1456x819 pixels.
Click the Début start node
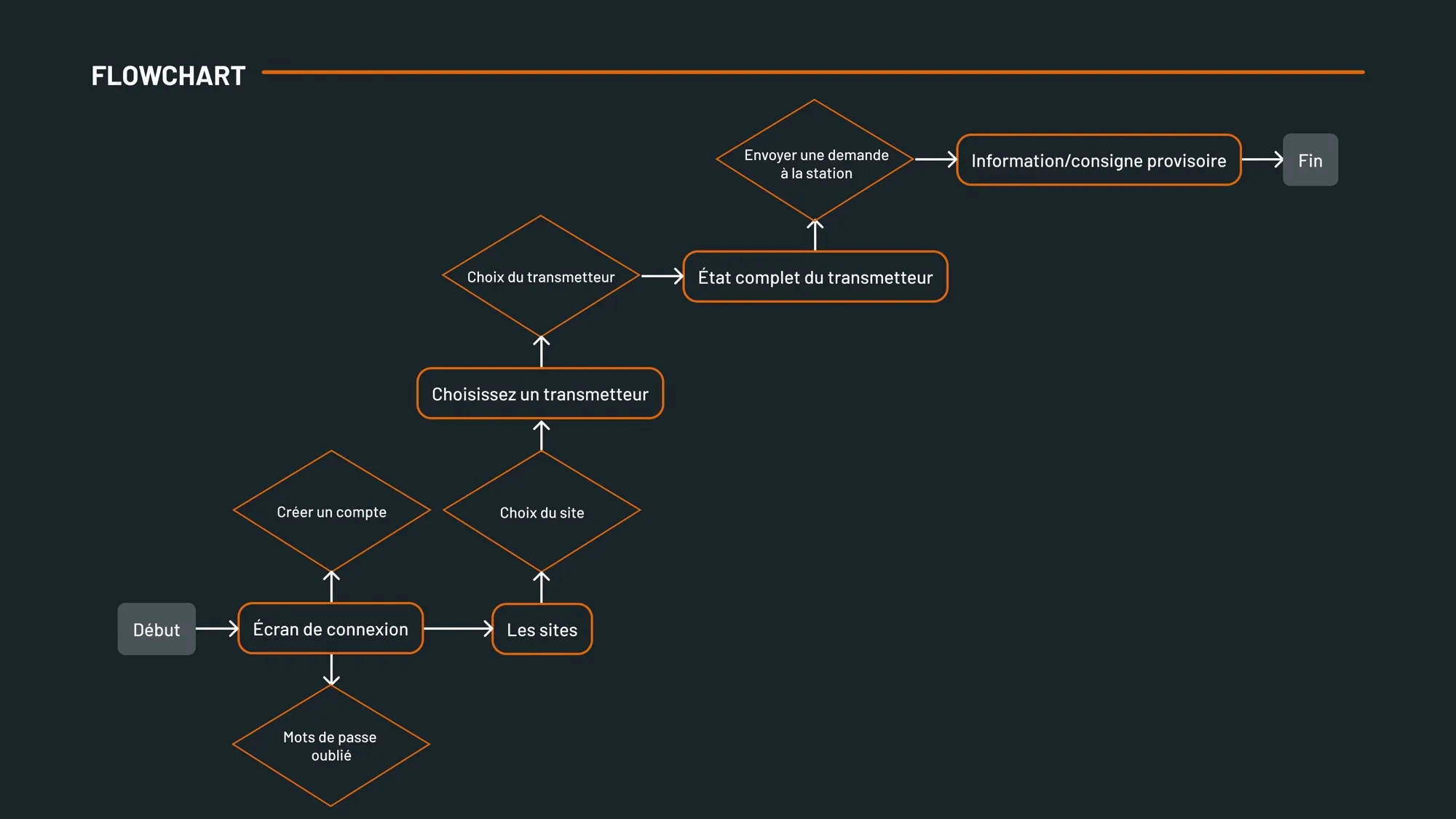[157, 629]
